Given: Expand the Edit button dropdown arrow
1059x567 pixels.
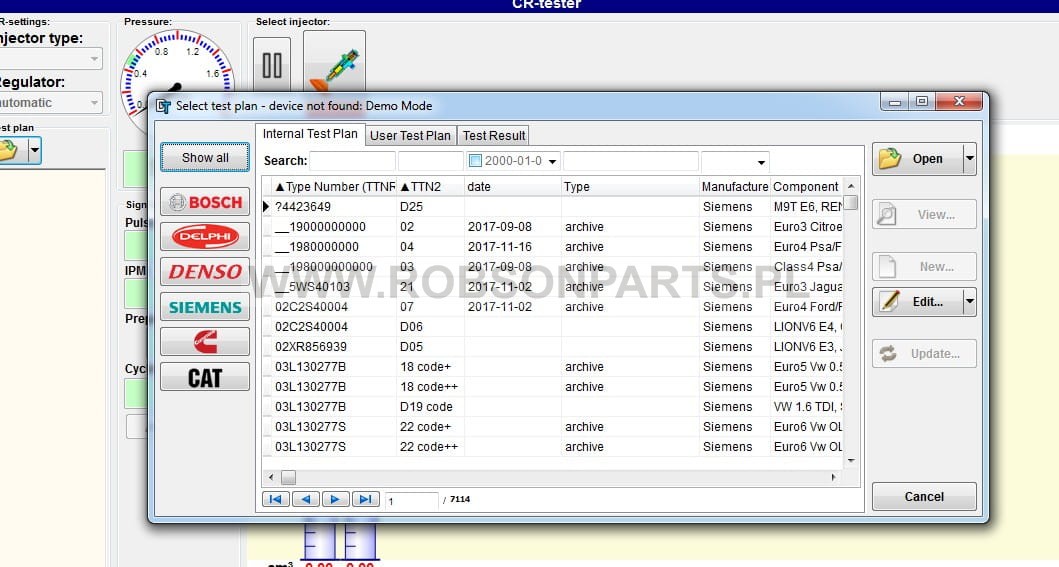Looking at the screenshot, I should [968, 301].
